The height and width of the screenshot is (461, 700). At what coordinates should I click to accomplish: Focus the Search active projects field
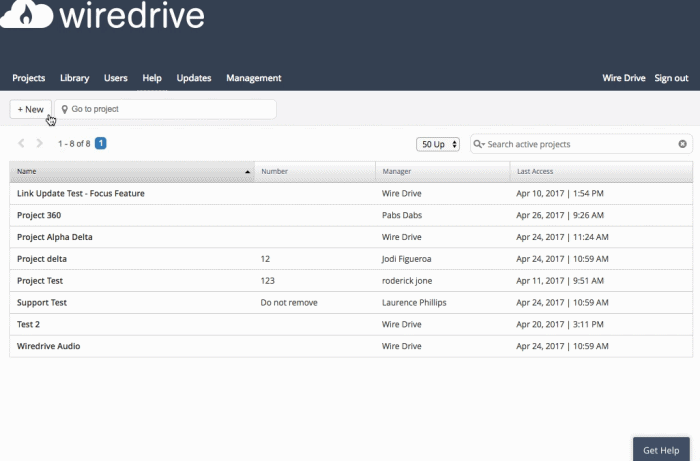580,144
